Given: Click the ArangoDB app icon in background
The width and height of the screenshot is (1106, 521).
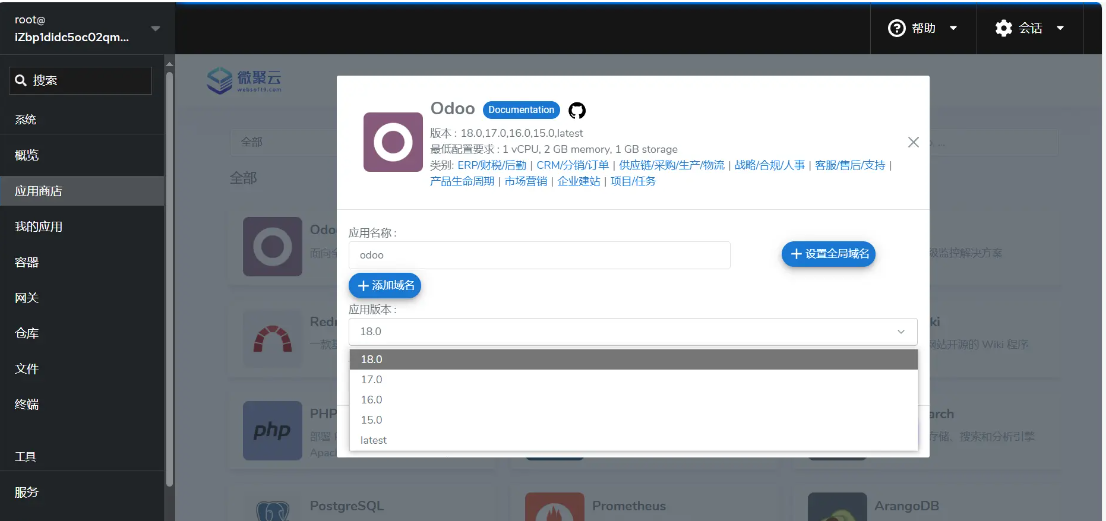Looking at the screenshot, I should point(837,507).
